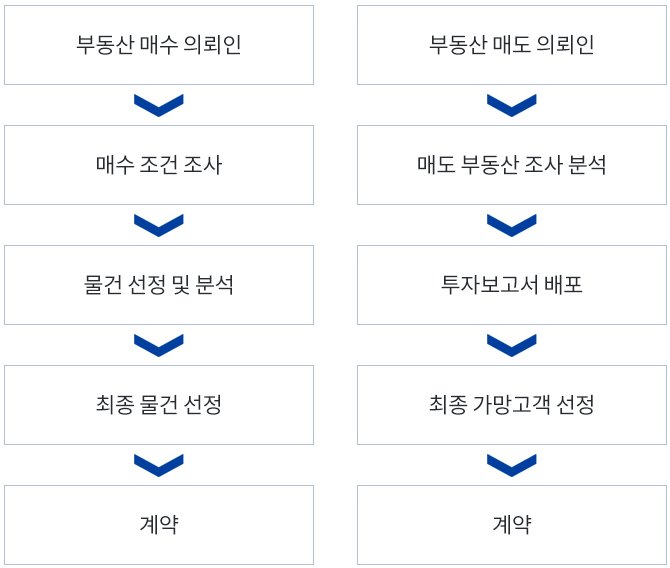Click the 부동산 매도 의뢰인 box
The width and height of the screenshot is (670, 568).
(x=512, y=45)
